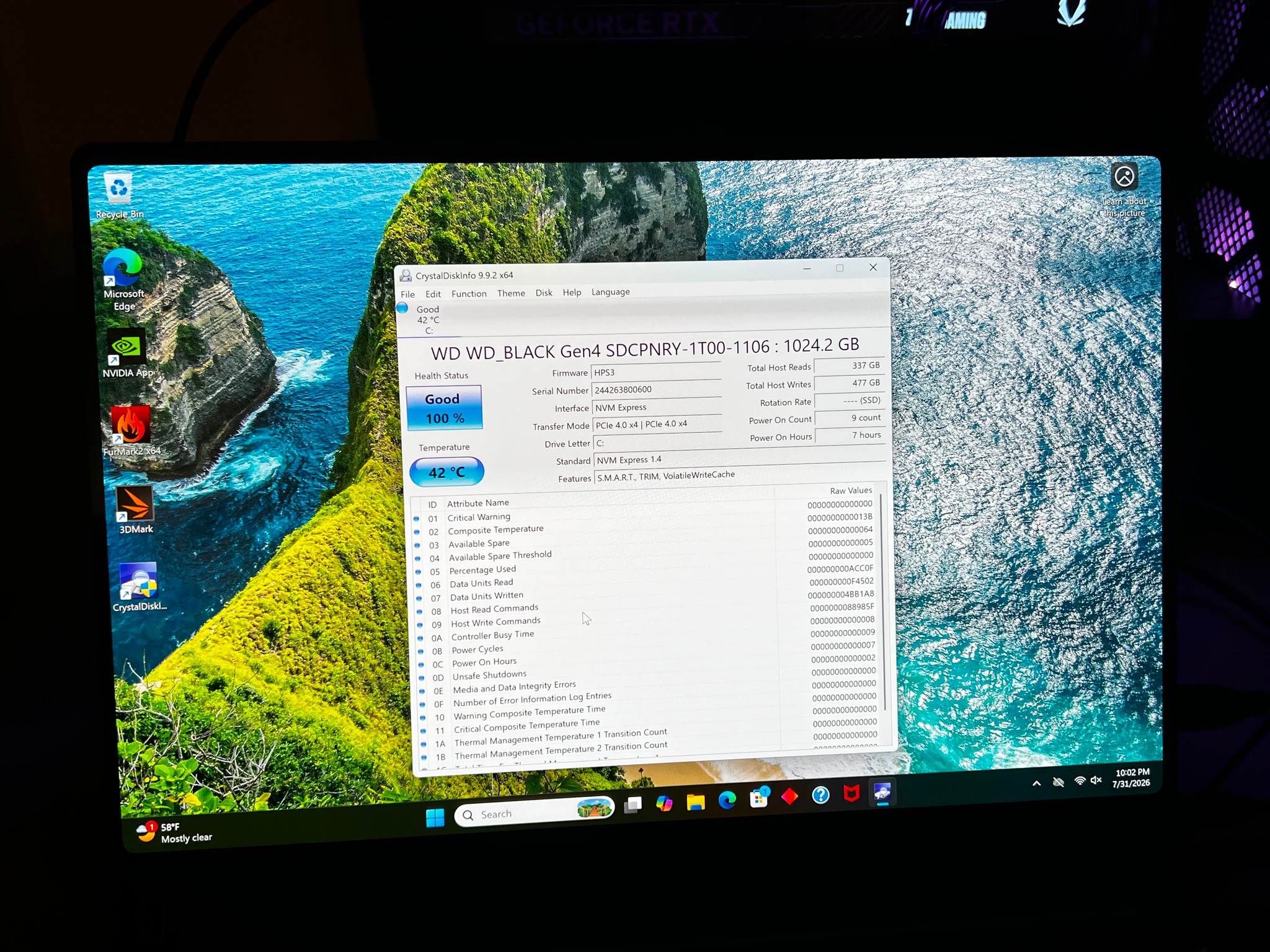Viewport: 1270px width, 952px height.
Task: Click the CrystalDiskInfo taskbar icon
Action: click(x=882, y=791)
